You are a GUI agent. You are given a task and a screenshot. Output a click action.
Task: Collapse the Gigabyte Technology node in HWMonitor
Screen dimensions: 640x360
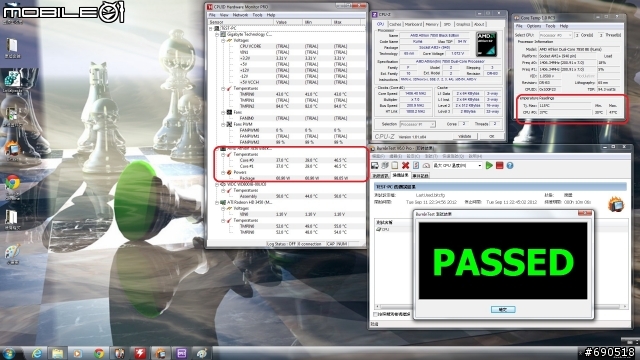point(217,35)
